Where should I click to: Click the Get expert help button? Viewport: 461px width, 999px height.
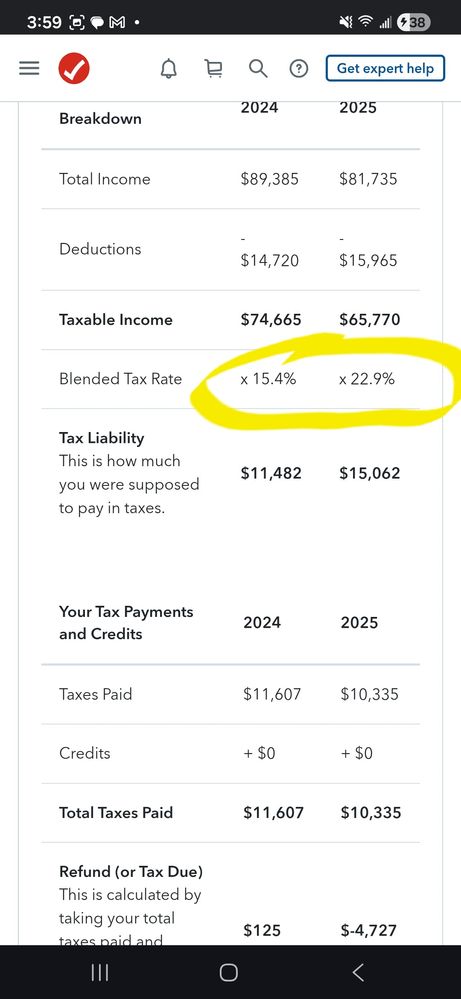tap(385, 68)
